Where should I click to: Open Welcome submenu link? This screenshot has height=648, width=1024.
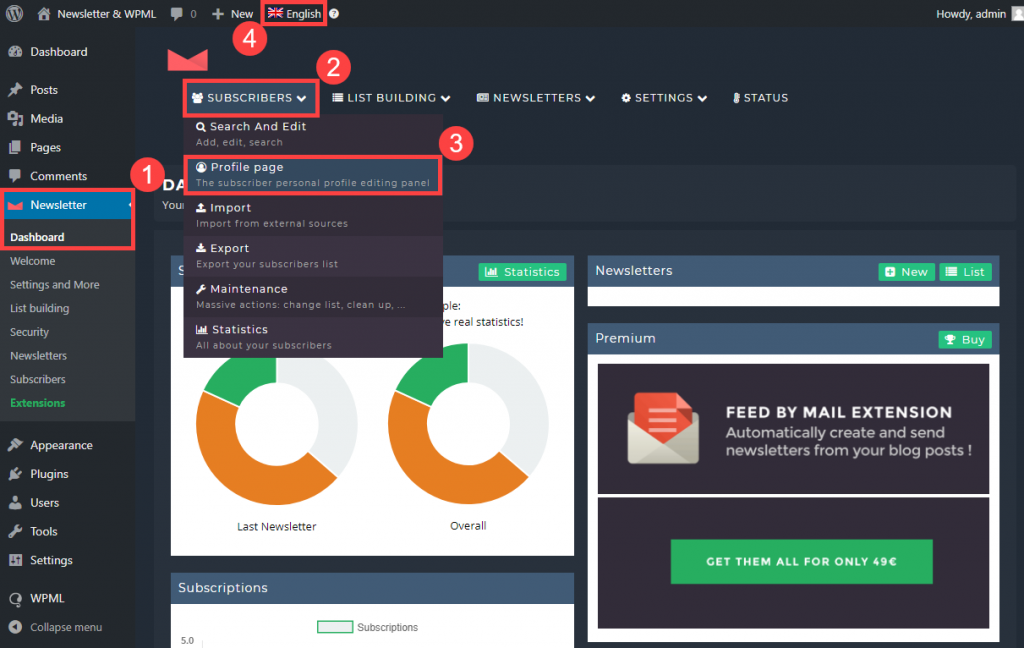coord(33,261)
